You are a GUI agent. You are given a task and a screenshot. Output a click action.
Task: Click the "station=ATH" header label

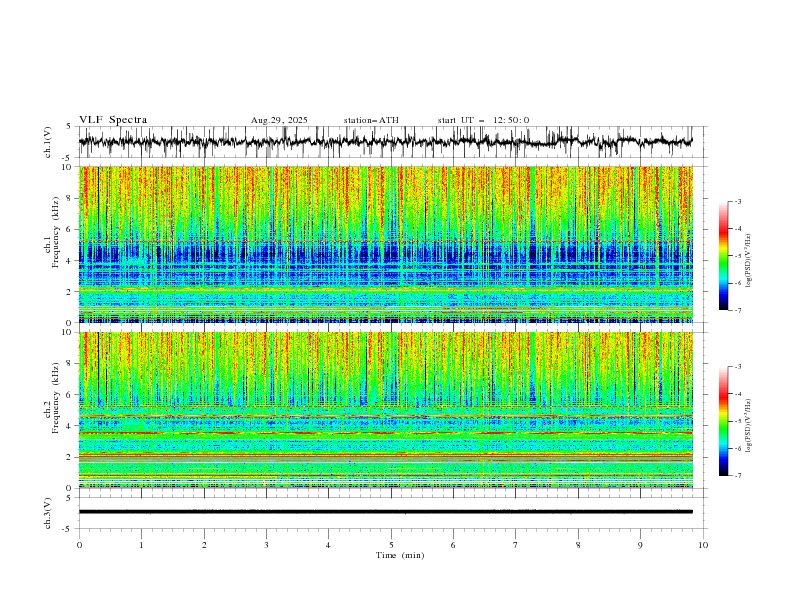[371, 120]
